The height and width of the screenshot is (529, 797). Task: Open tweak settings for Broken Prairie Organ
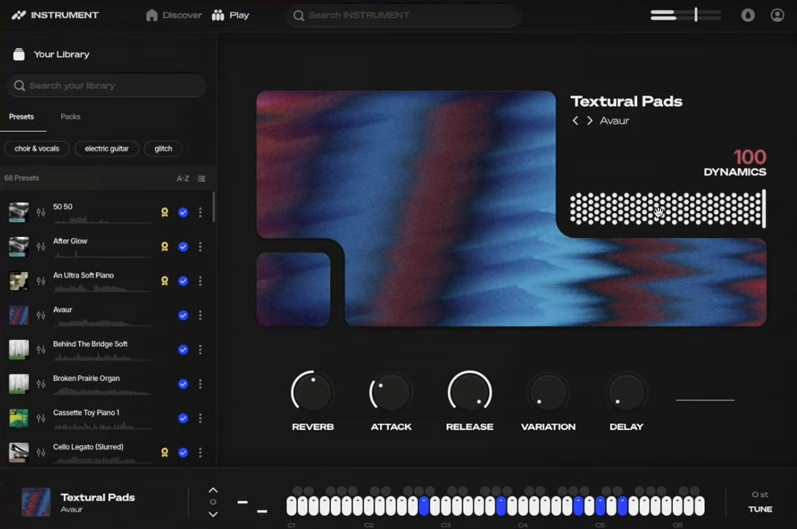(41, 384)
